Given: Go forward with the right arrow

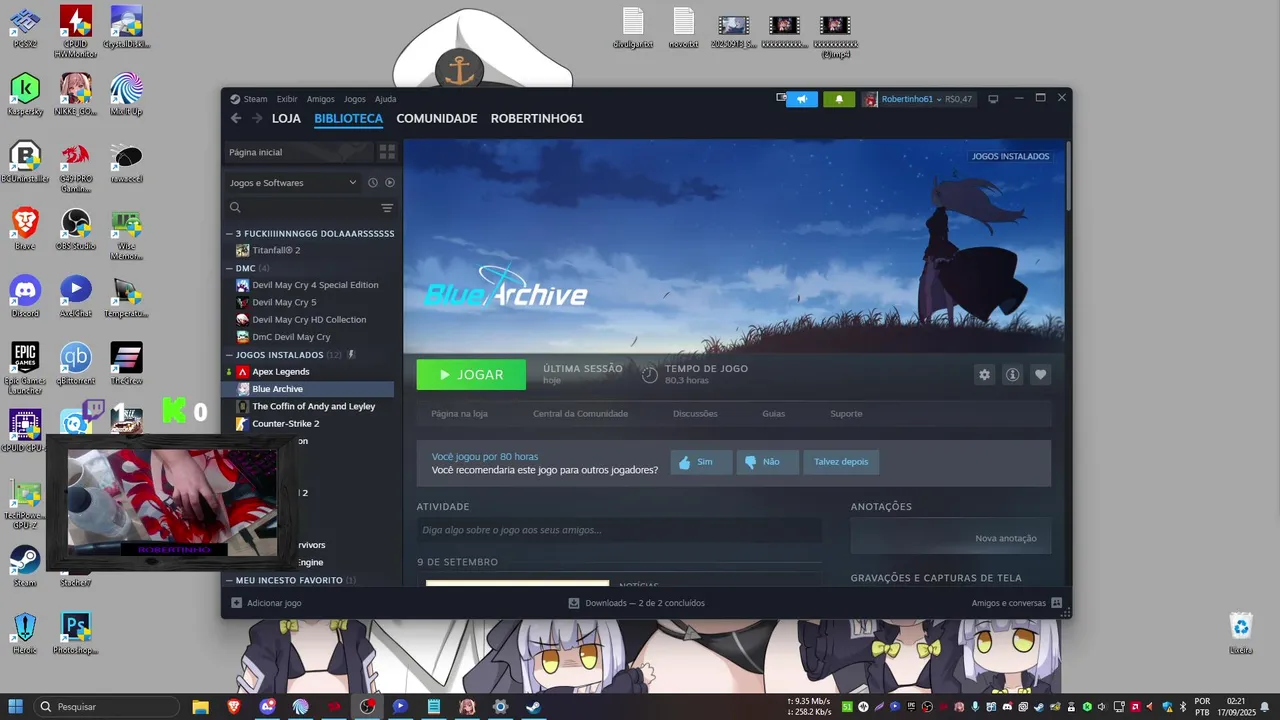Looking at the screenshot, I should click(x=257, y=118).
